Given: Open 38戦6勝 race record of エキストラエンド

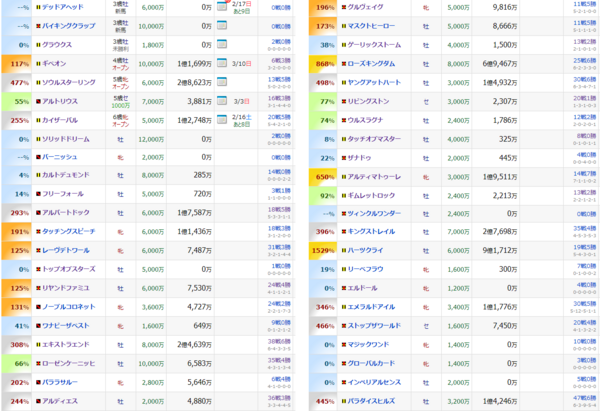Looking at the screenshot, I should [280, 341].
